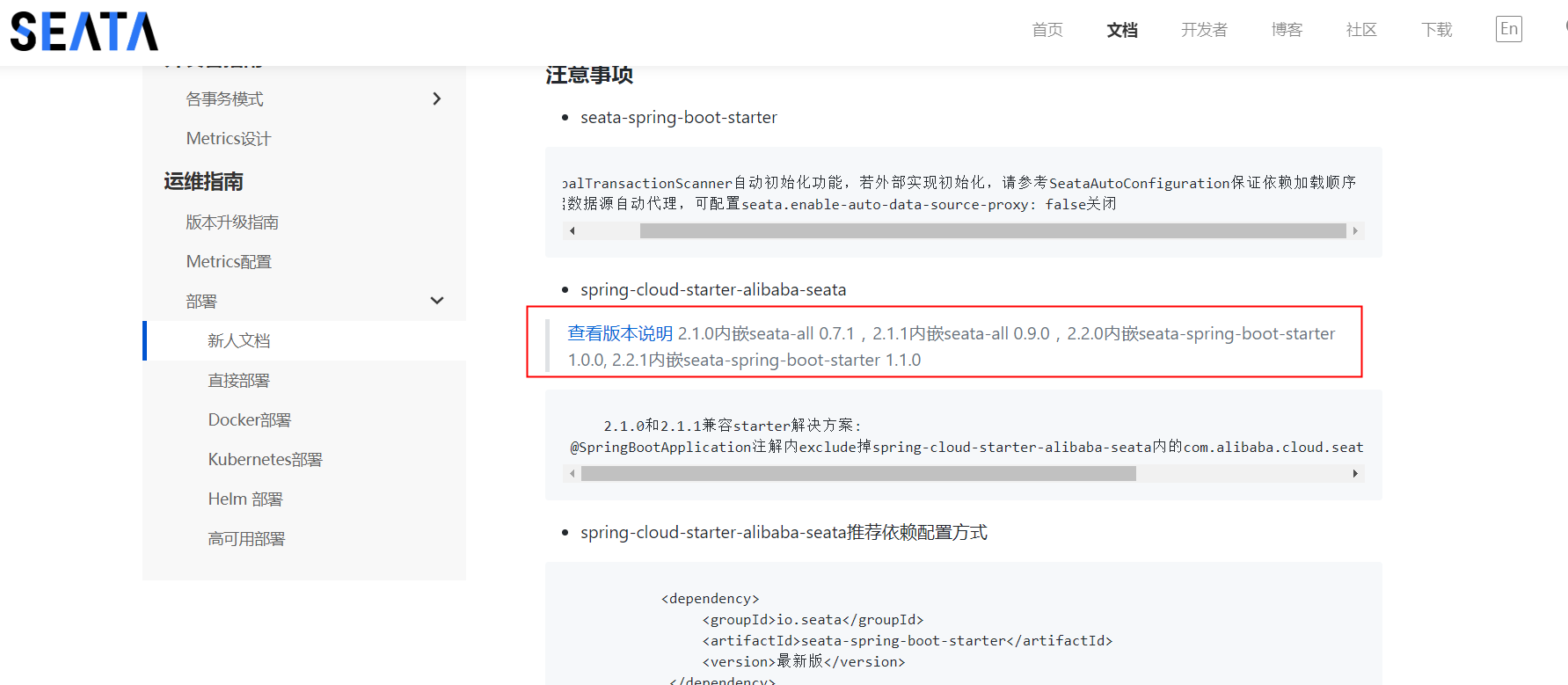
Task: Click the version 最新版 code line
Action: pos(804,661)
